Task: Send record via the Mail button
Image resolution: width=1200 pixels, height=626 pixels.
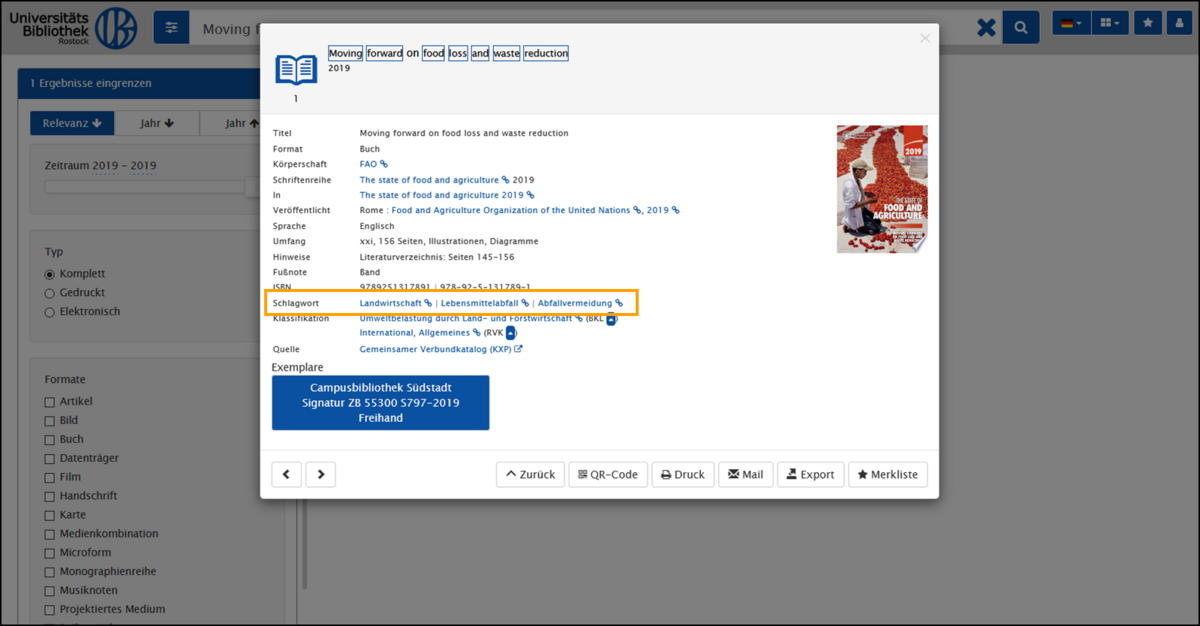Action: tap(746, 474)
